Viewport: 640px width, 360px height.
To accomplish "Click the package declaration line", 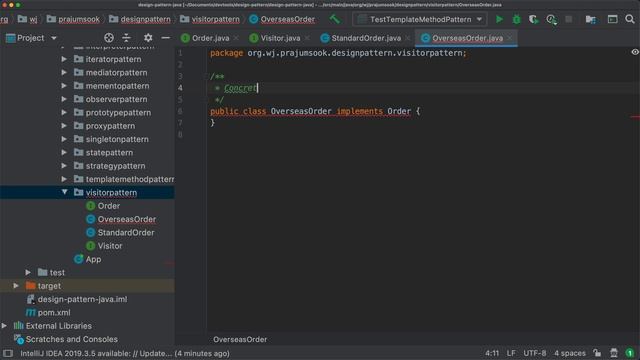I will click(338, 53).
